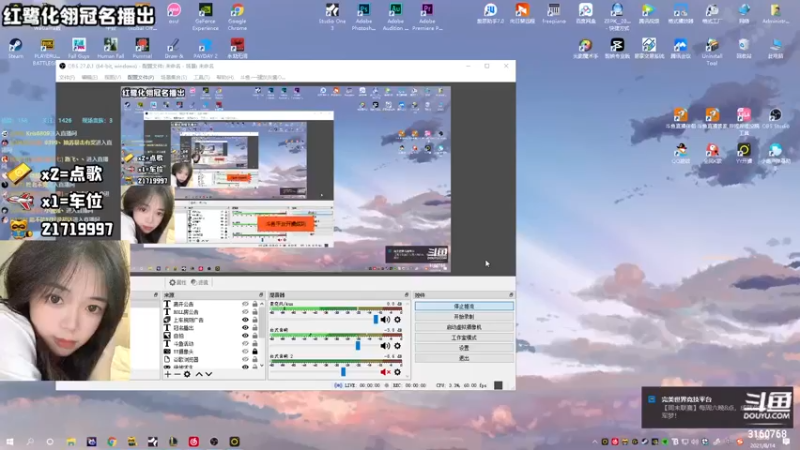Open freepiano desktop shortcut

coord(554,14)
